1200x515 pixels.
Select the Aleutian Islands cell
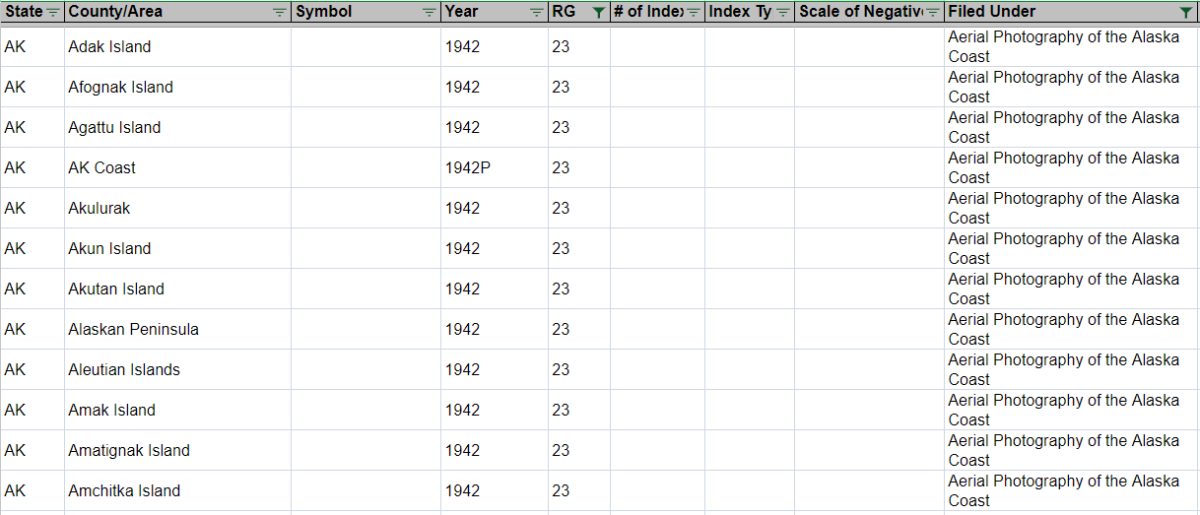(124, 370)
